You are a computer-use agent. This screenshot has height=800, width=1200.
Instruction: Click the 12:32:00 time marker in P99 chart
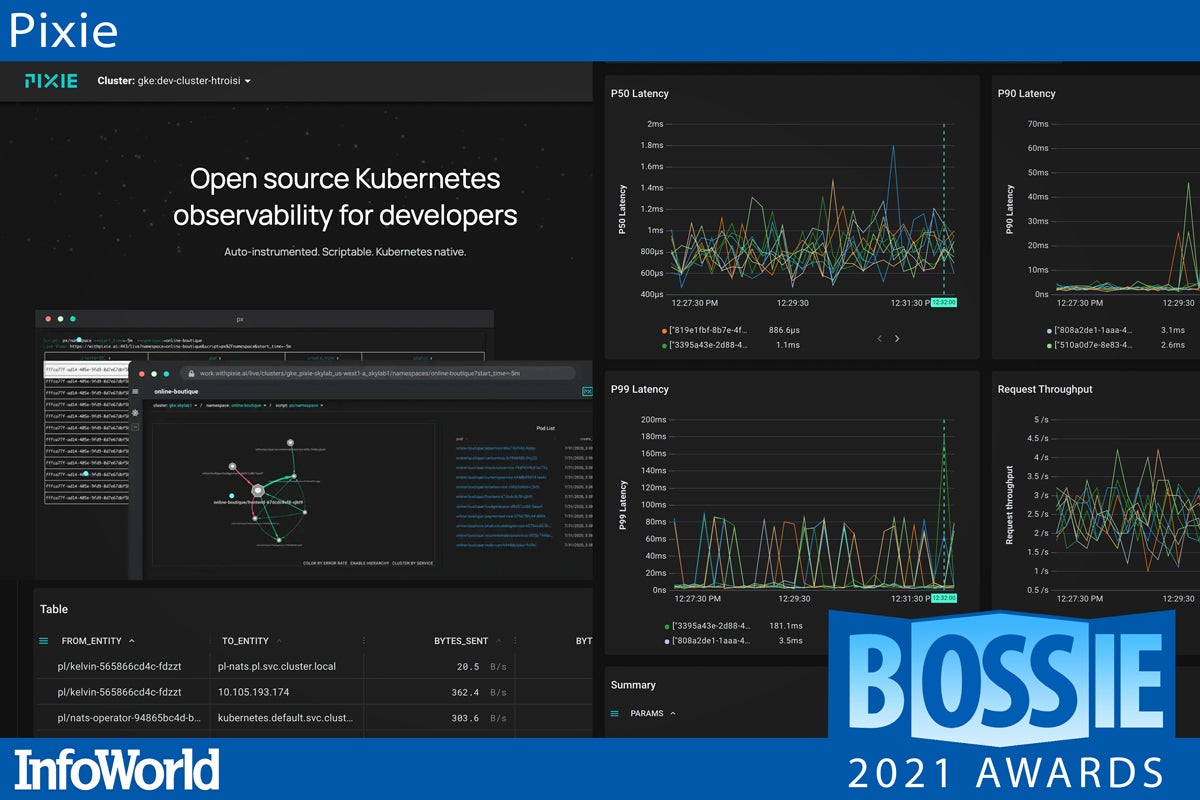944,598
